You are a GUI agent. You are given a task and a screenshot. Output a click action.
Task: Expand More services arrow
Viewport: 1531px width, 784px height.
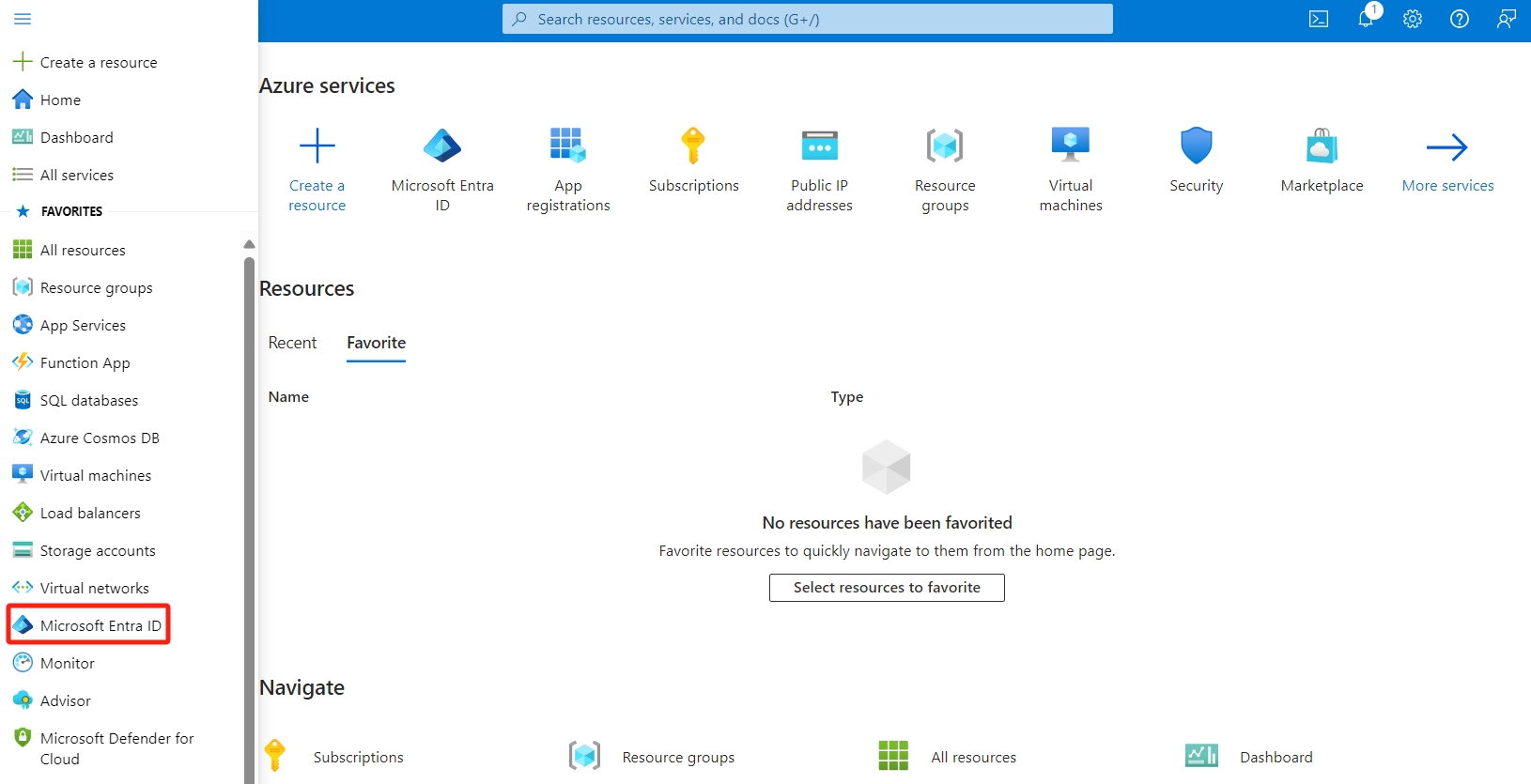pyautogui.click(x=1447, y=147)
